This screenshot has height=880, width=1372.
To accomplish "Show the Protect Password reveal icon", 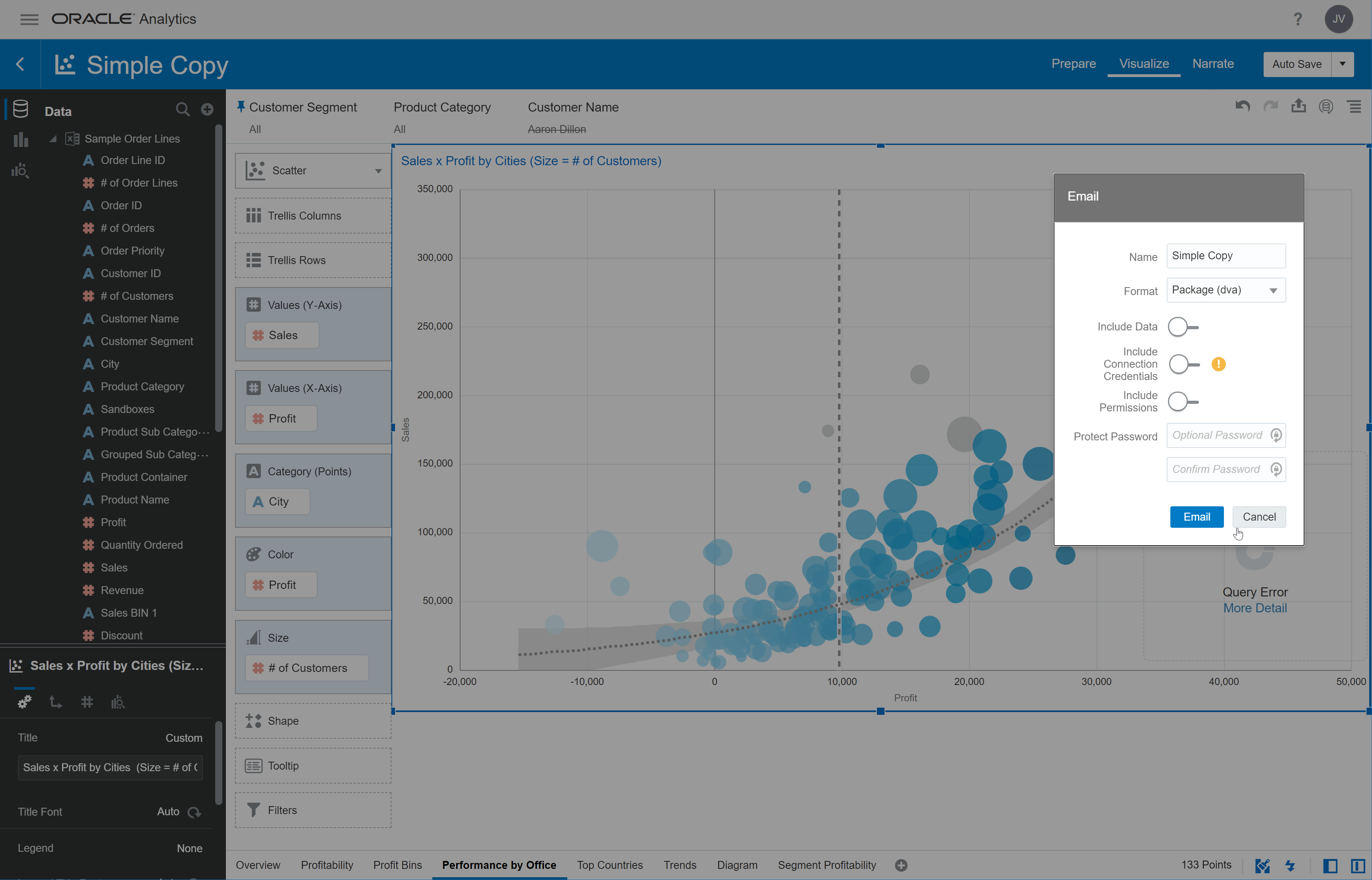I will (x=1276, y=435).
